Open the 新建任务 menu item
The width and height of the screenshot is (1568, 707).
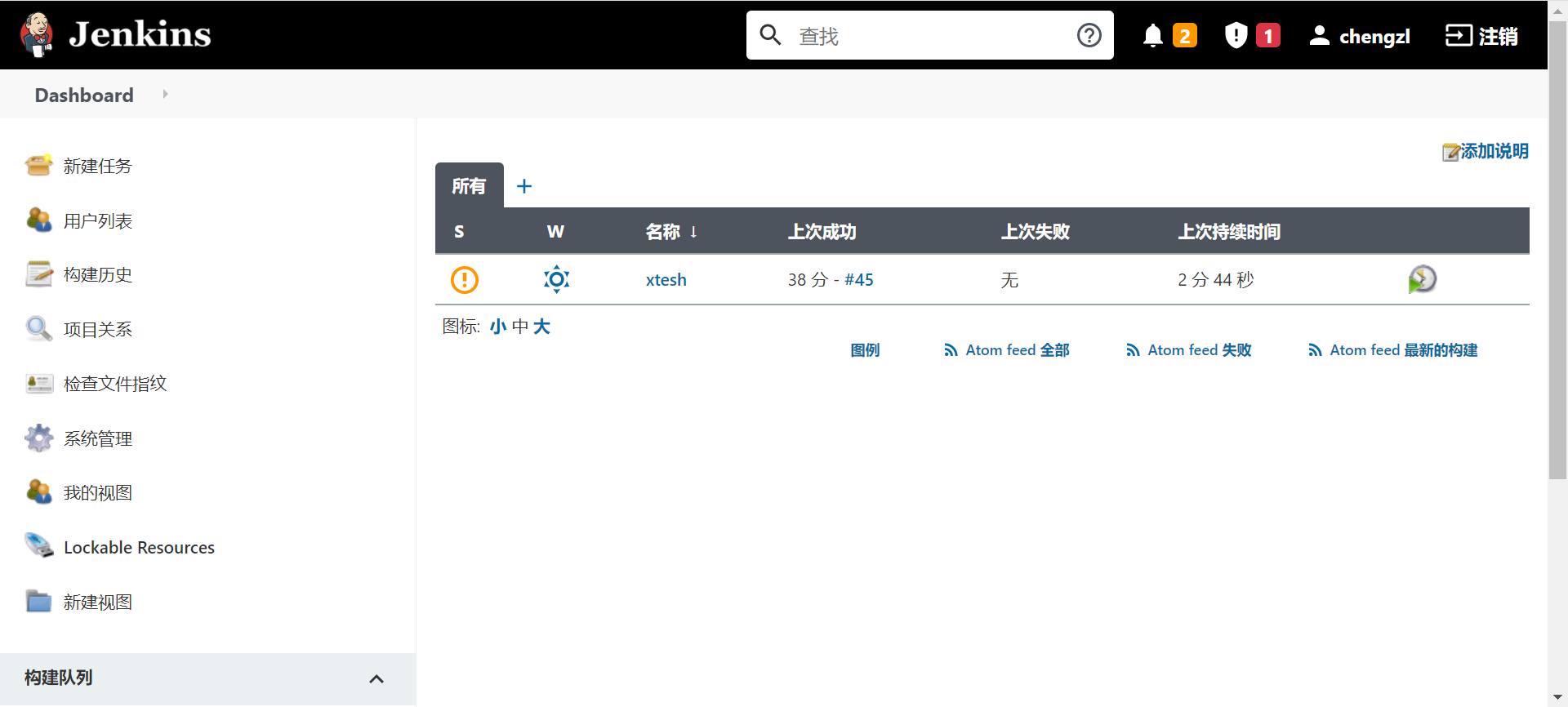click(98, 166)
